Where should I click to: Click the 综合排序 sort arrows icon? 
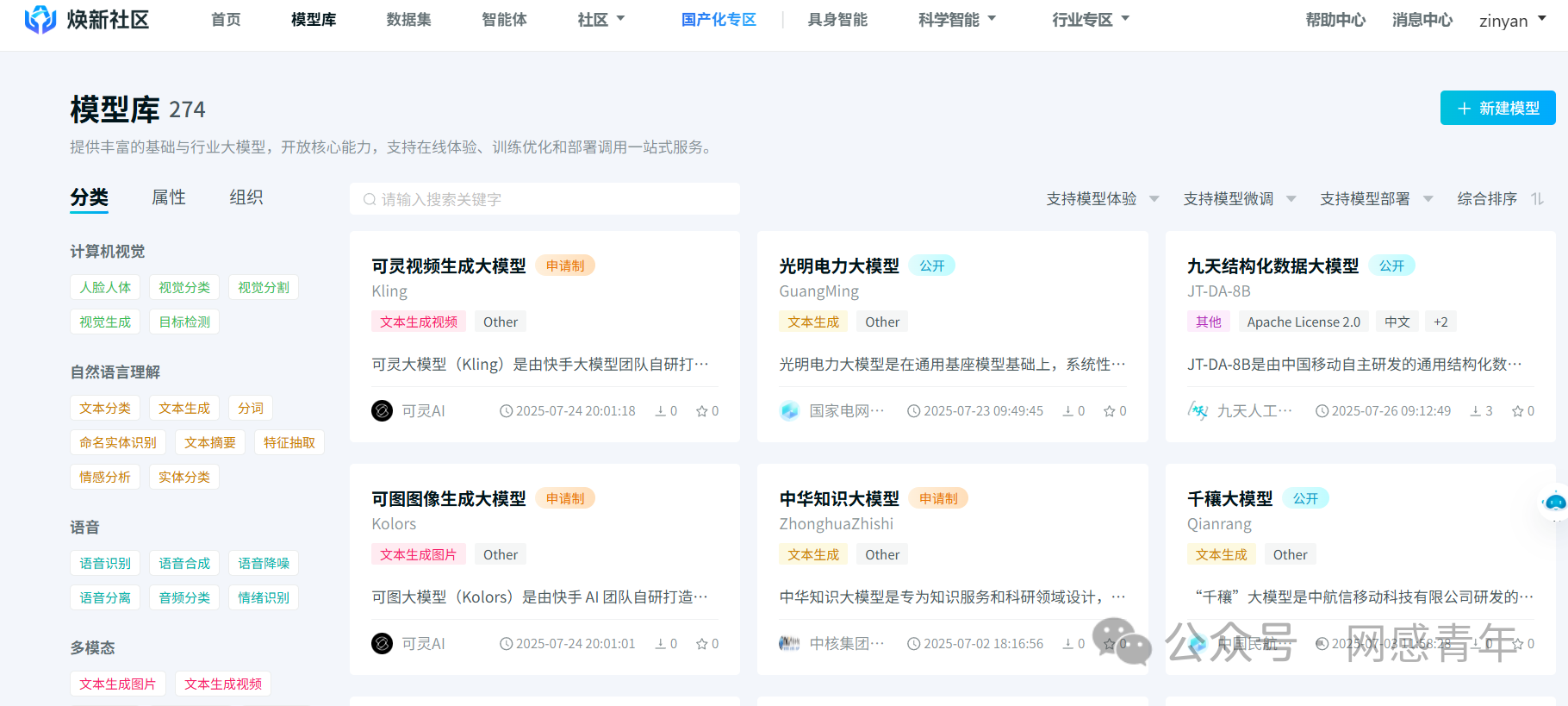pos(1537,199)
